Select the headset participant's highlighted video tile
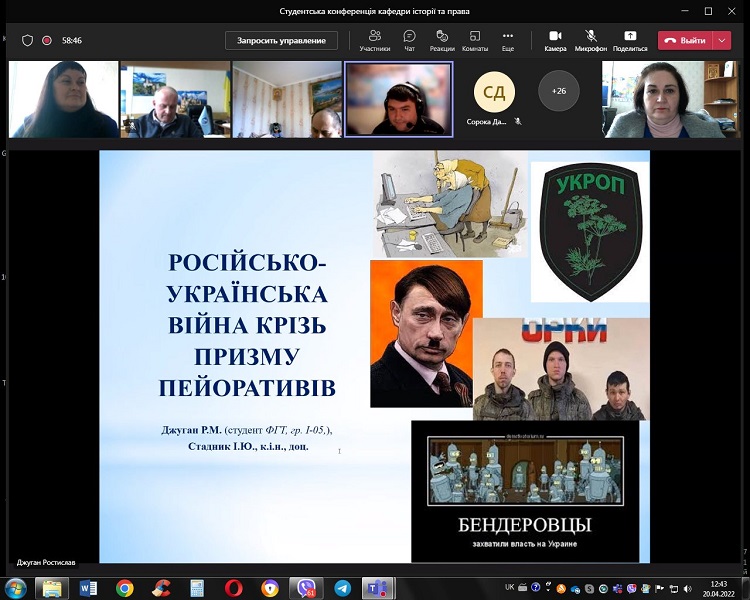 (398, 99)
